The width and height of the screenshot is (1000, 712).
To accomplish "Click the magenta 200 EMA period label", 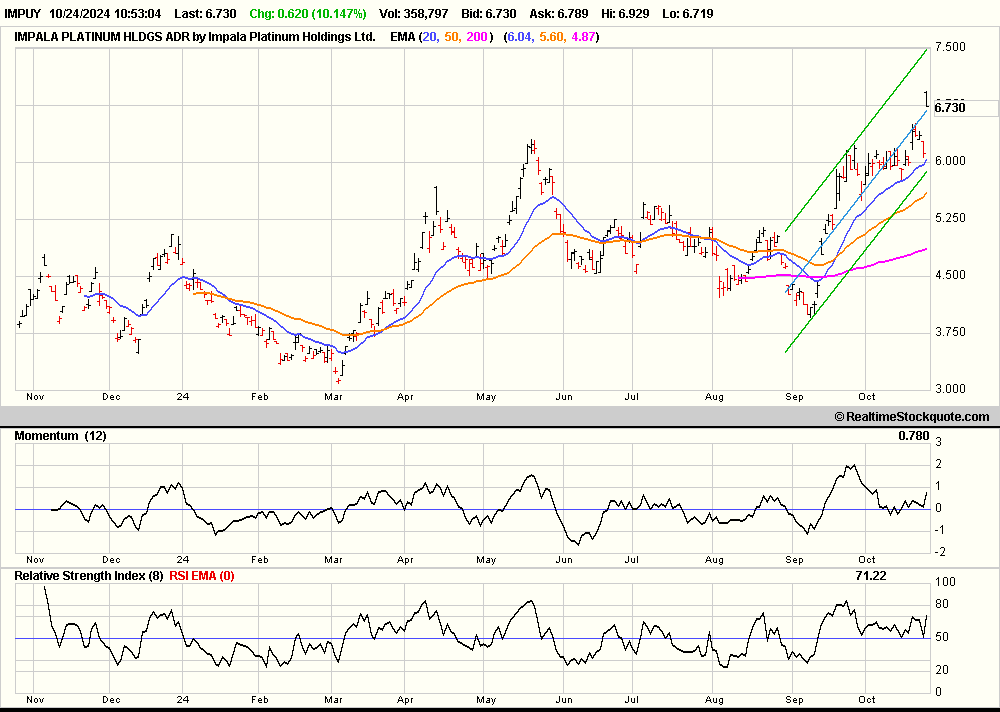I will point(477,37).
